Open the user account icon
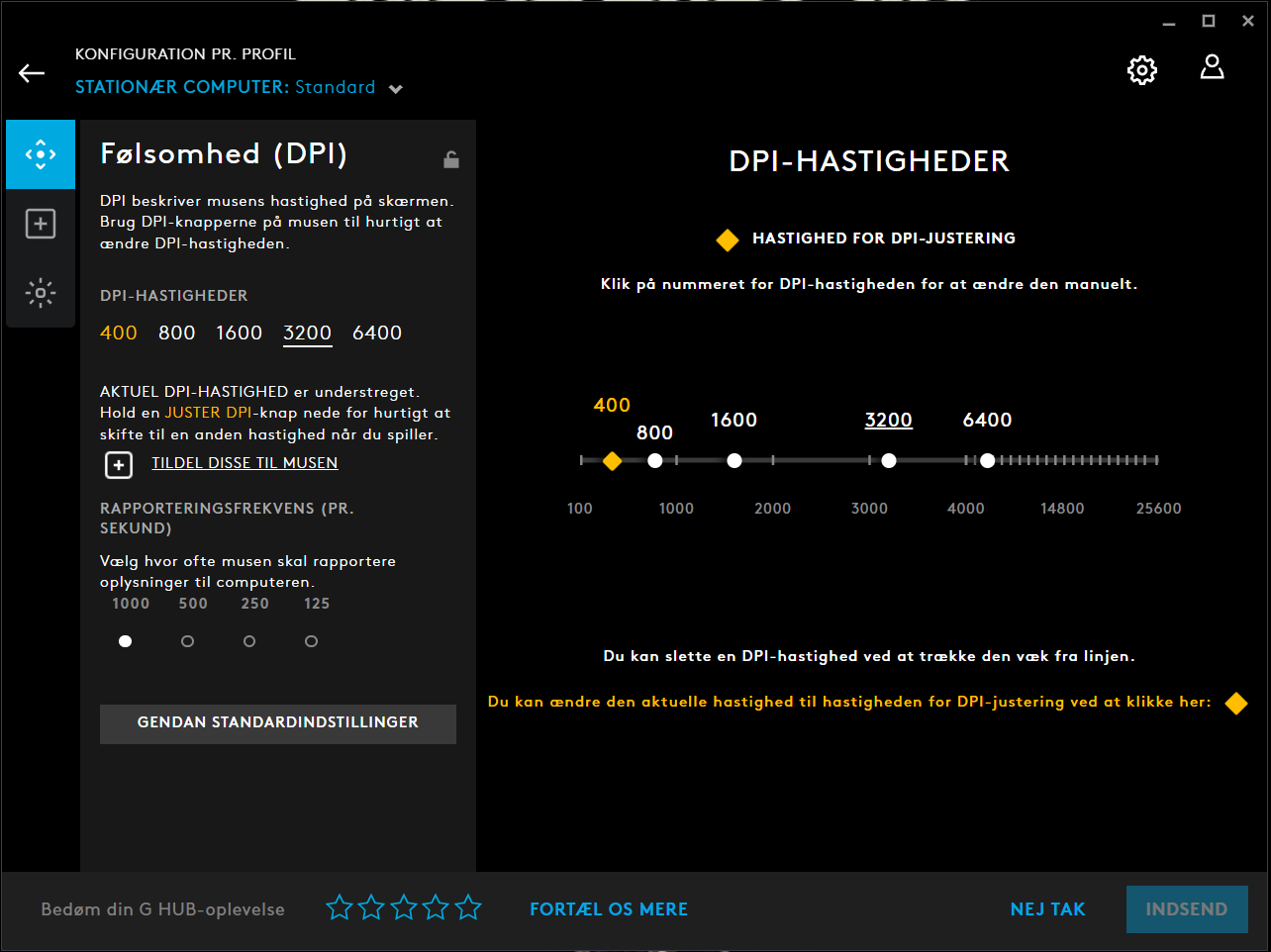Viewport: 1271px width, 952px height. [x=1212, y=67]
